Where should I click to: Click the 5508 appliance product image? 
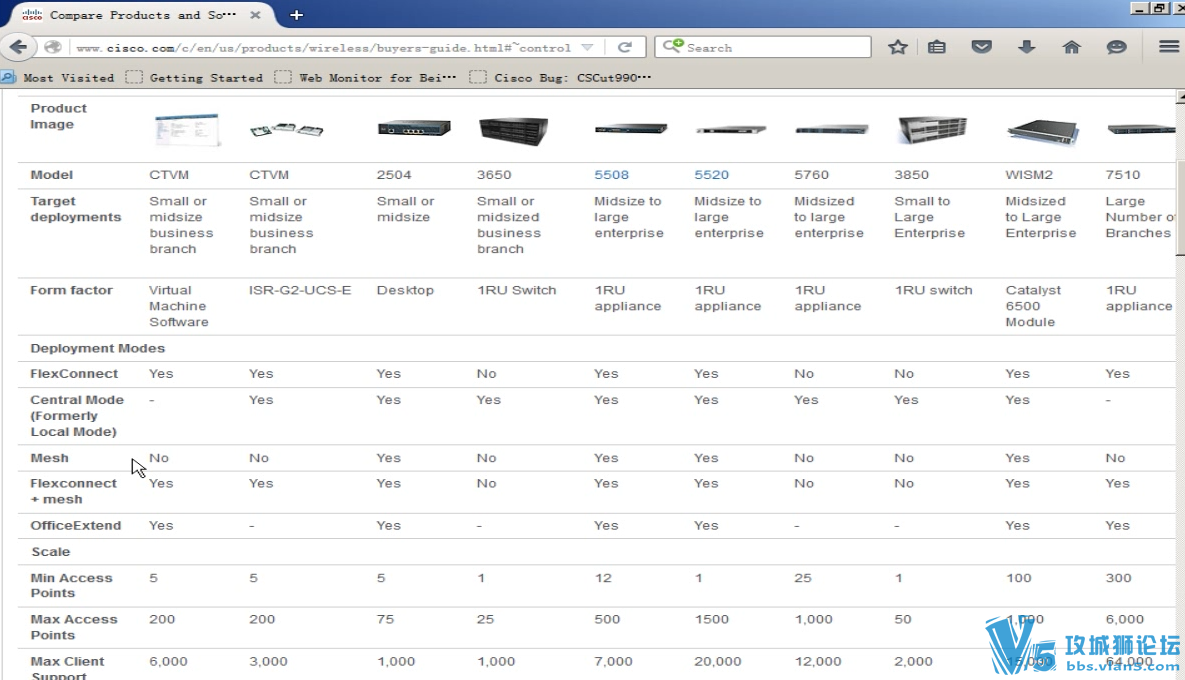tap(630, 128)
